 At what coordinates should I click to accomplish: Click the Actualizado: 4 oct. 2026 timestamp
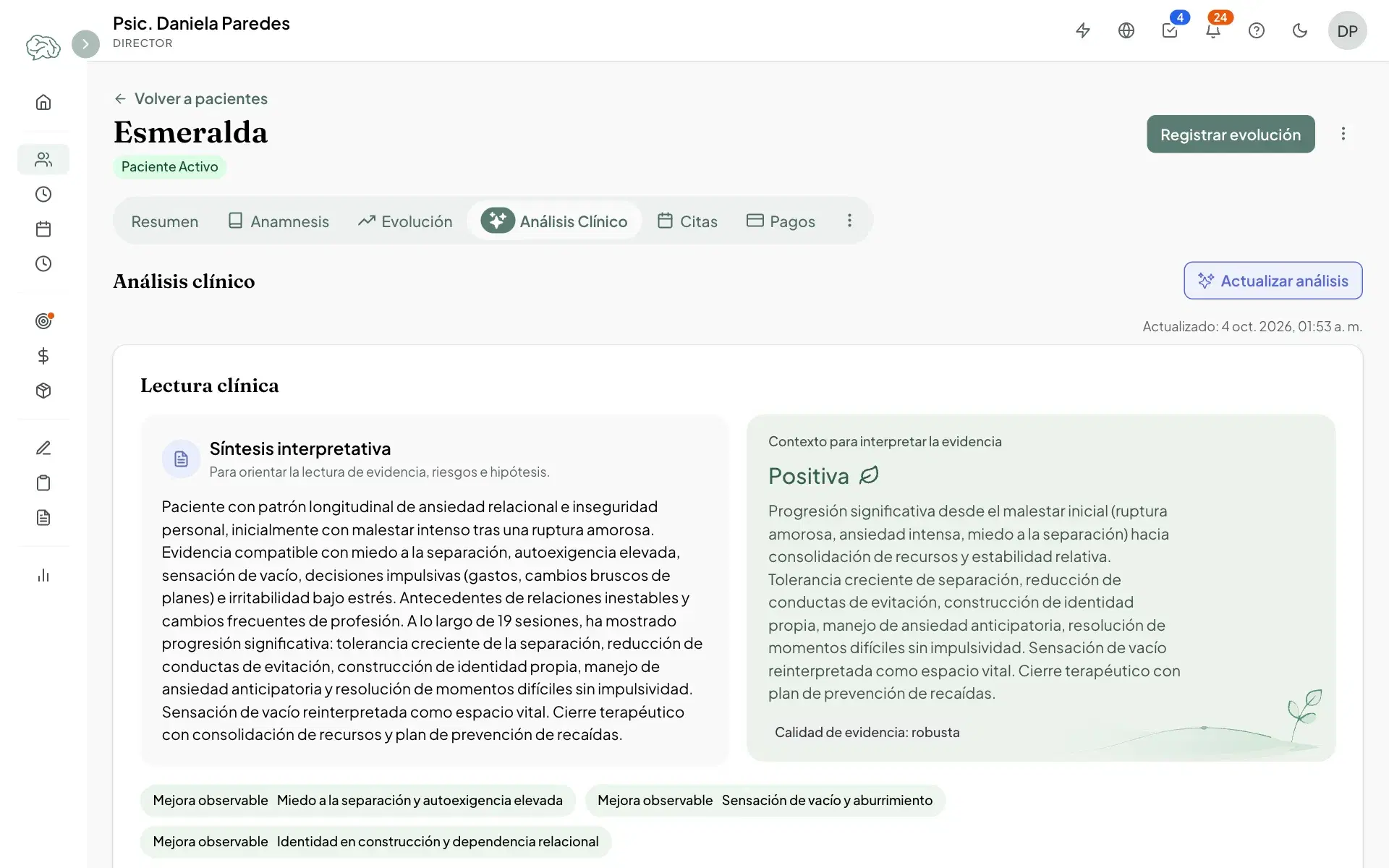1252,326
